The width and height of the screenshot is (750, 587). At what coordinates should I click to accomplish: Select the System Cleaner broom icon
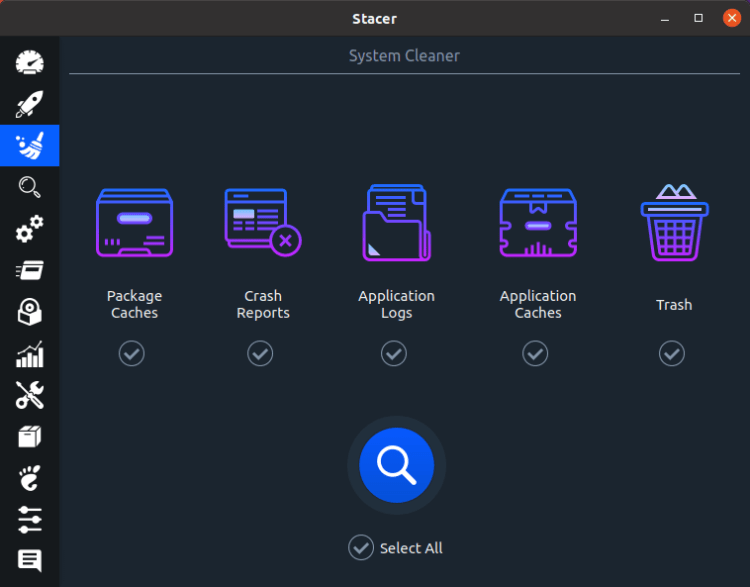30,145
